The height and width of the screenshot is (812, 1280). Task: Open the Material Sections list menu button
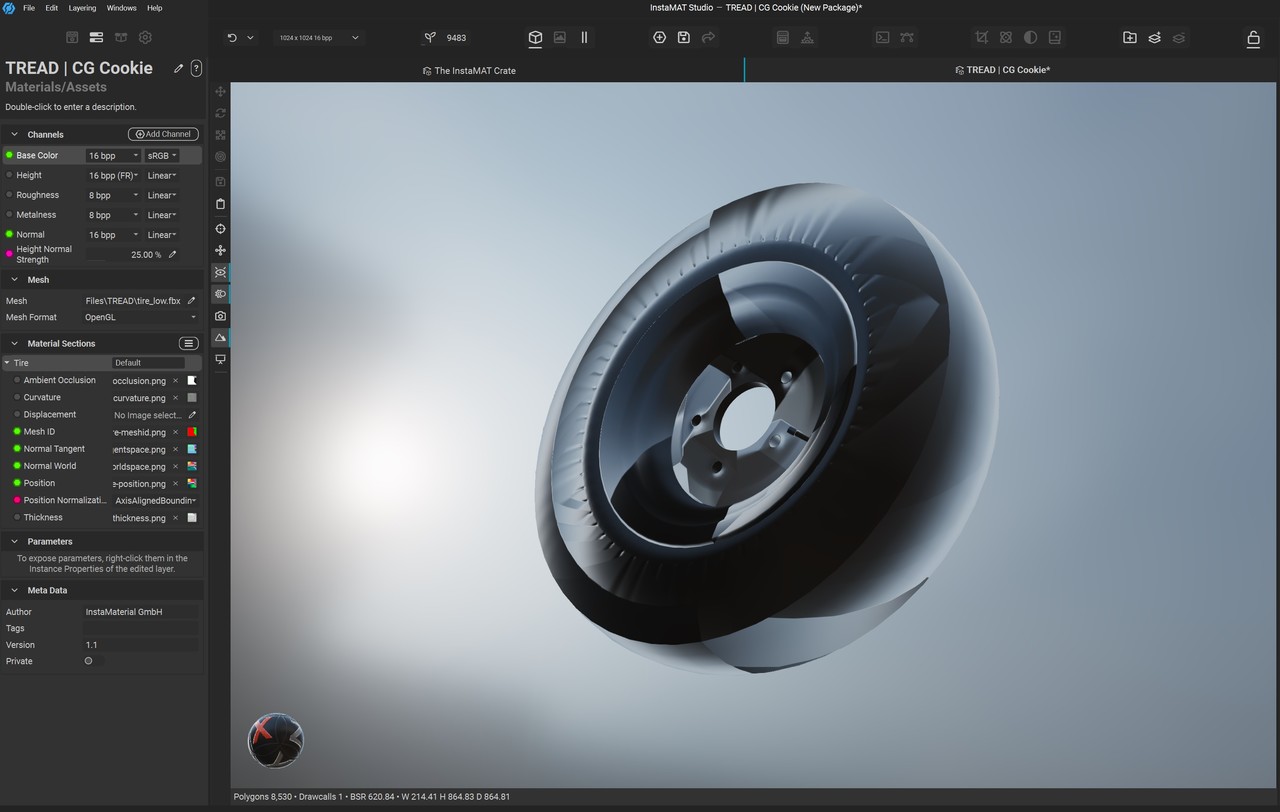pos(188,343)
